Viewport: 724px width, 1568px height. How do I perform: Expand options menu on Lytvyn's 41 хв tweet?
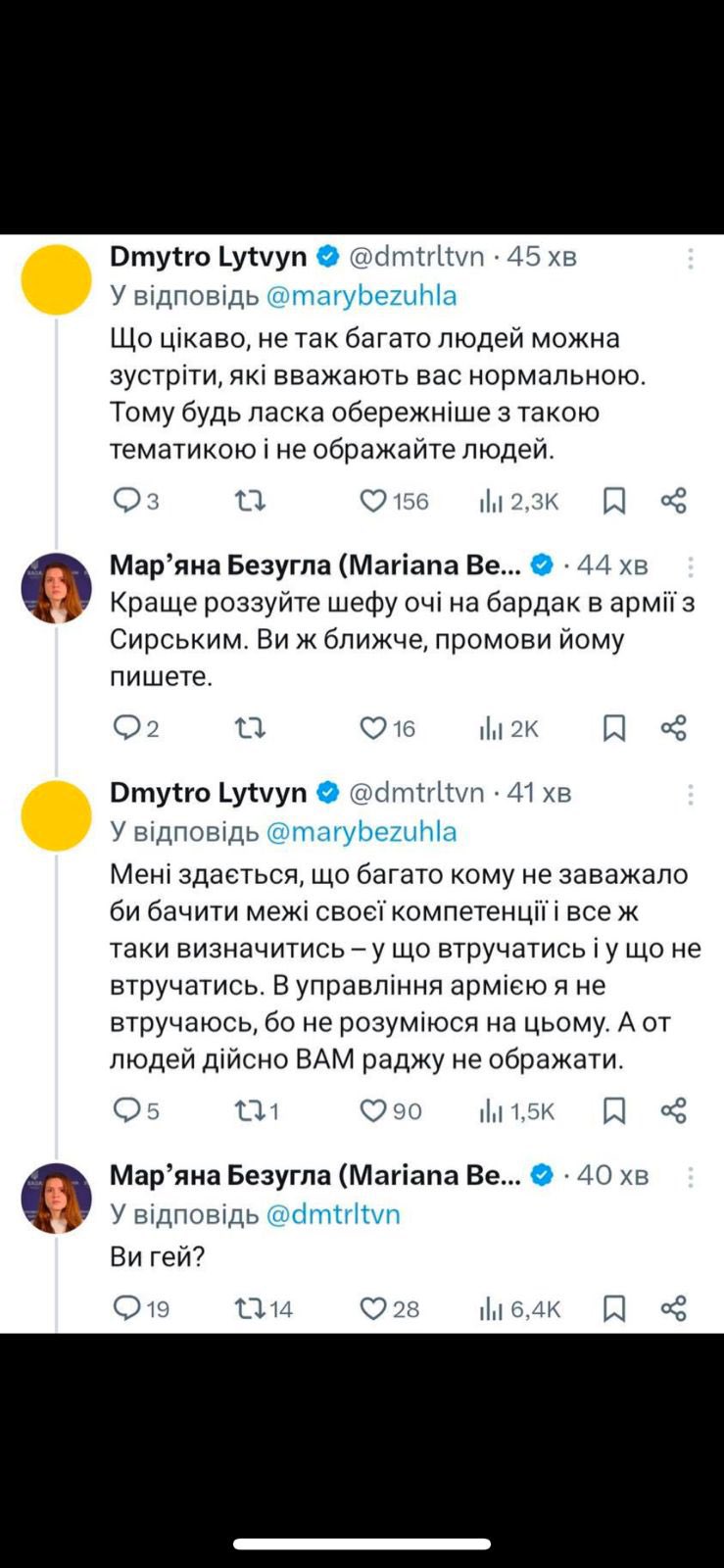(691, 794)
